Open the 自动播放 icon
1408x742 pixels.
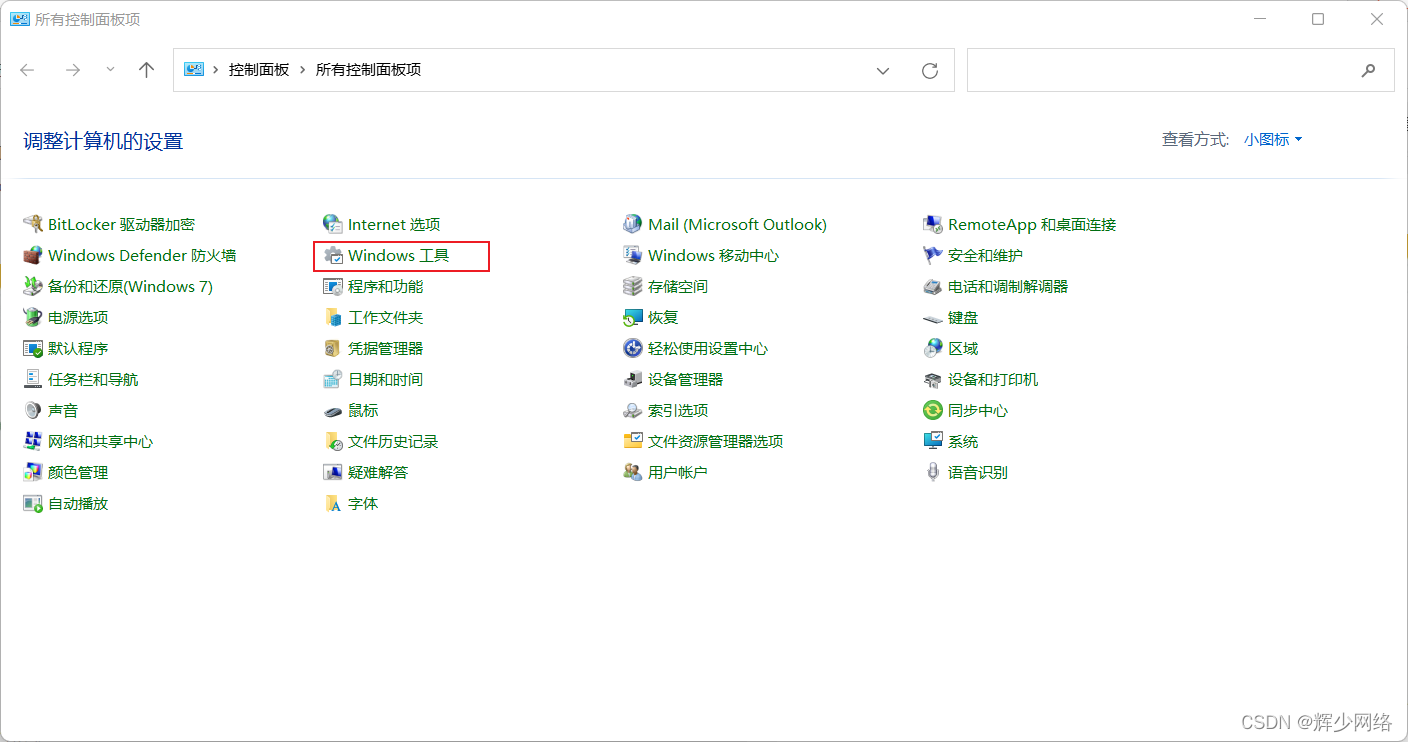point(33,503)
